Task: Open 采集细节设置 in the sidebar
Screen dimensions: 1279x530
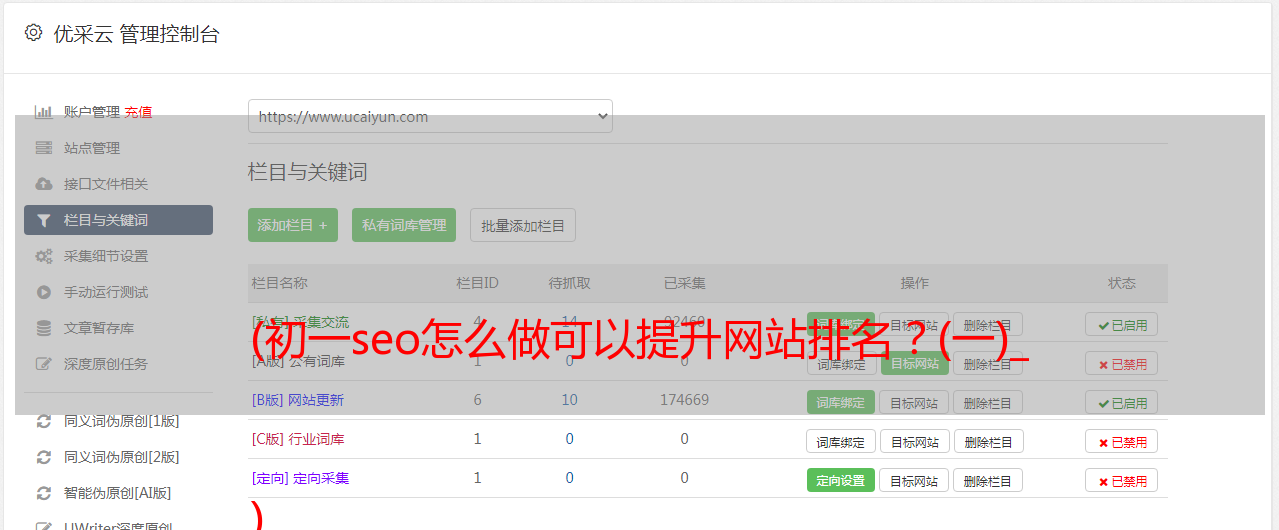Action: pyautogui.click(x=106, y=256)
